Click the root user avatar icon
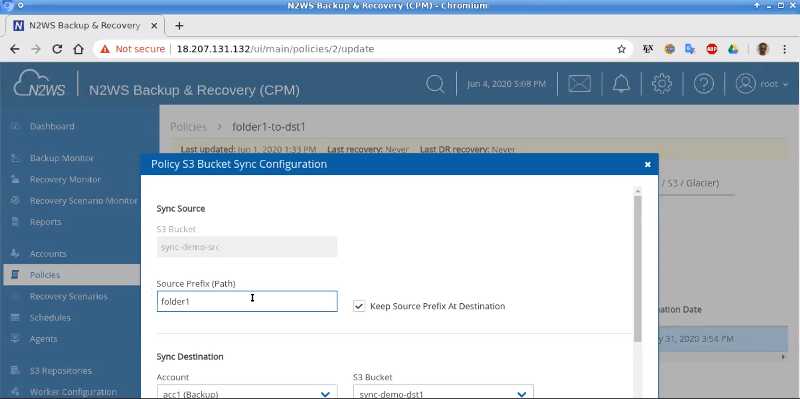The height and width of the screenshot is (399, 800). (745, 84)
